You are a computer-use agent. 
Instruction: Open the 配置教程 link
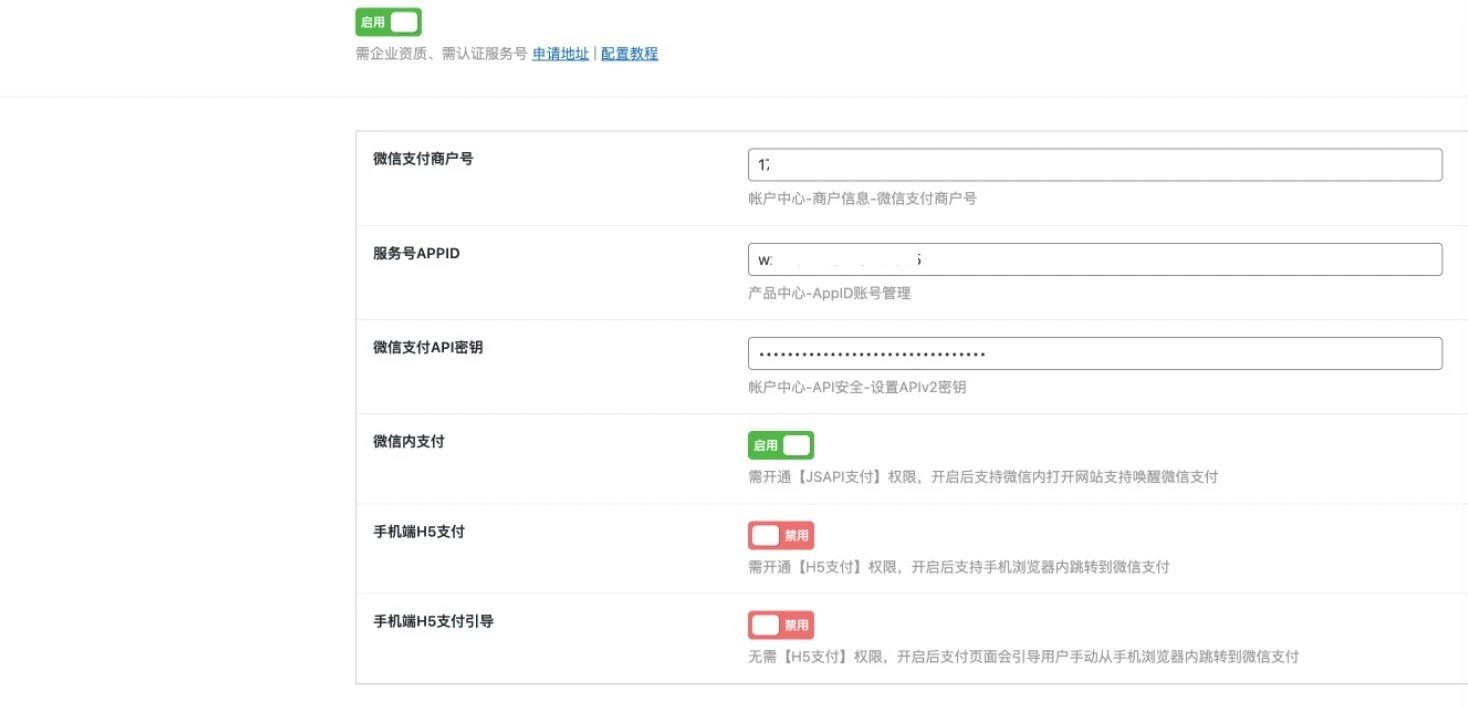629,54
